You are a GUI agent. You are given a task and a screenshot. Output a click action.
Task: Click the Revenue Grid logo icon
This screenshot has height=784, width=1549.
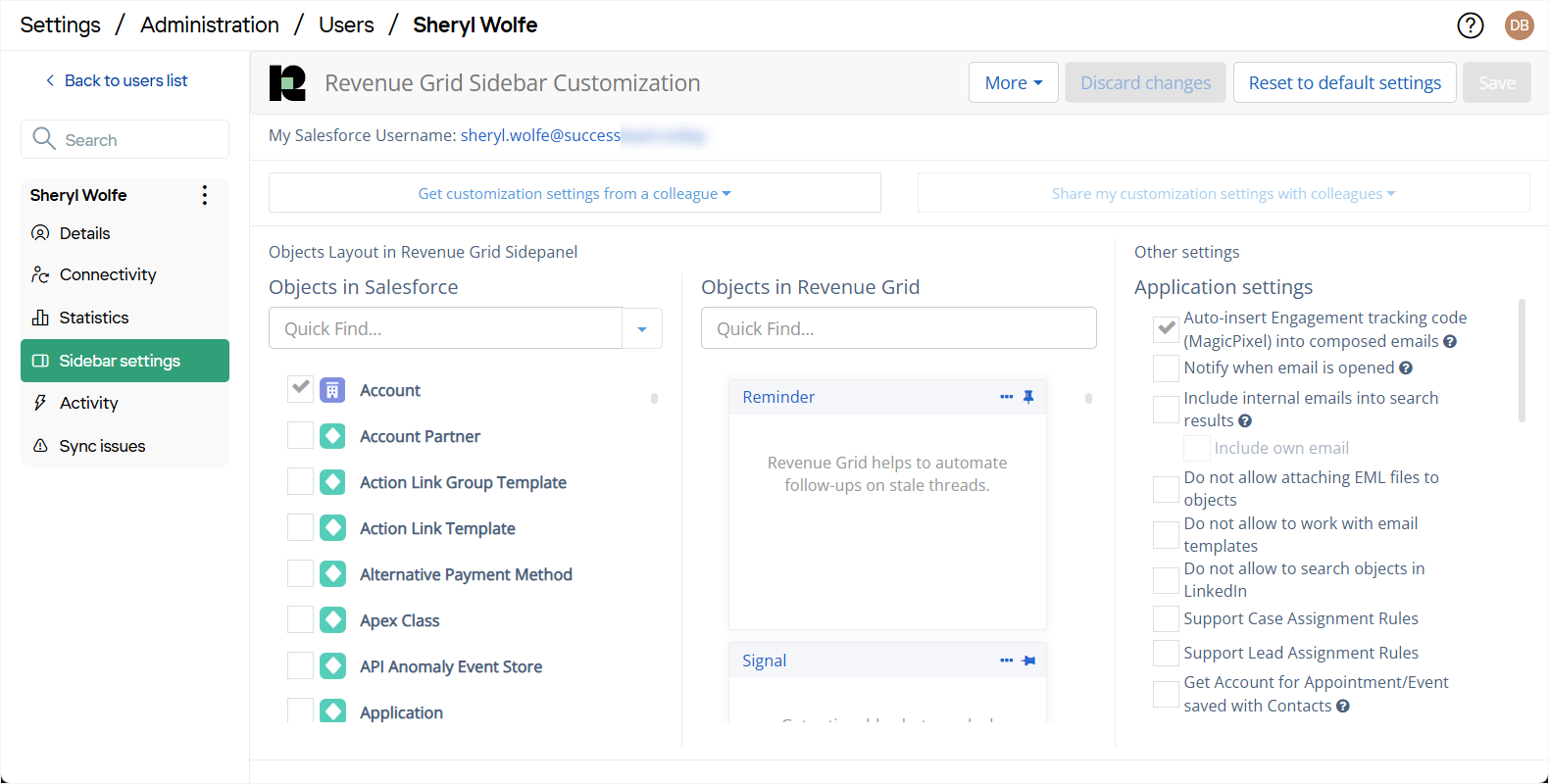tap(287, 83)
